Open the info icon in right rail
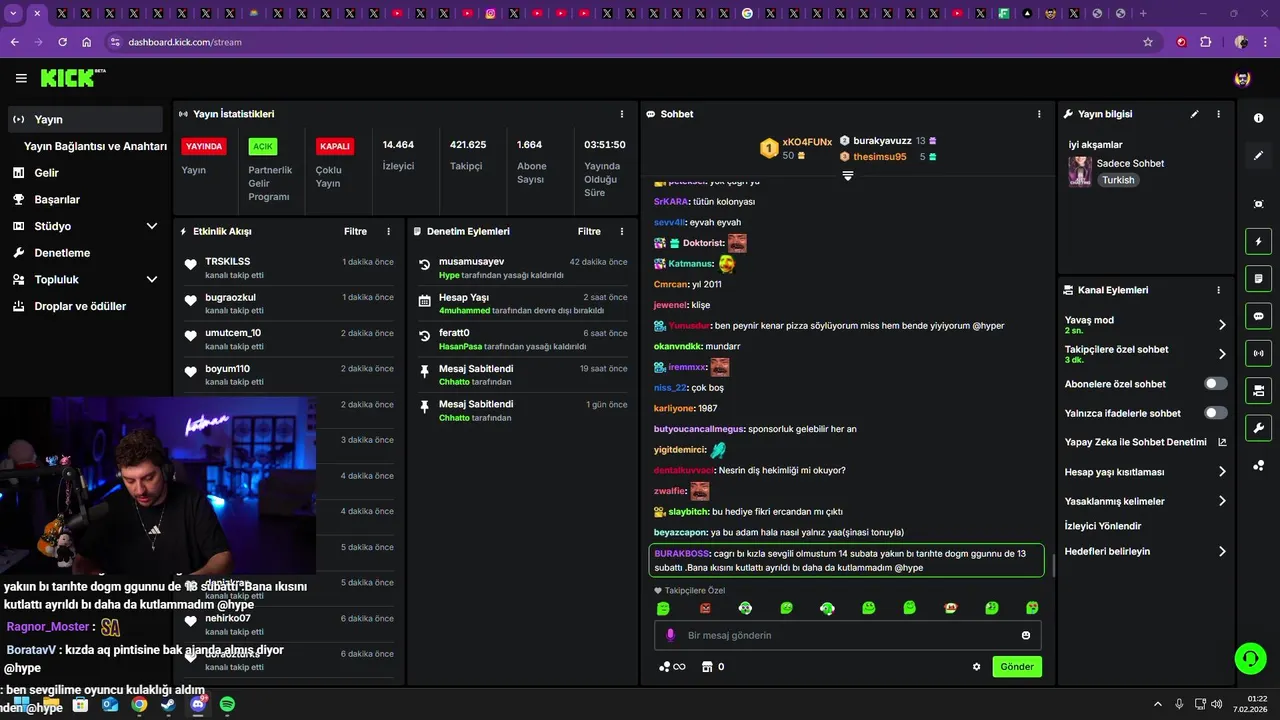 [x=1258, y=118]
